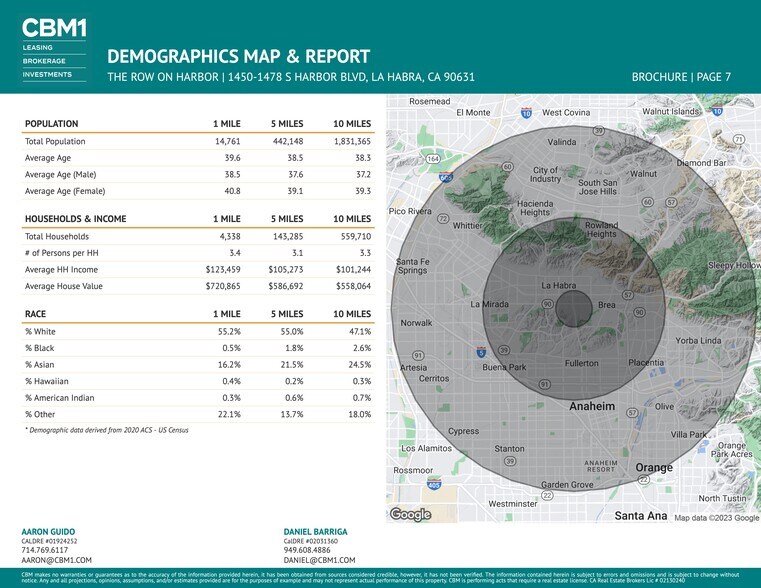761x588 pixels.
Task: Click the BROCHURE | PAGE 7 text
Action: click(x=681, y=77)
